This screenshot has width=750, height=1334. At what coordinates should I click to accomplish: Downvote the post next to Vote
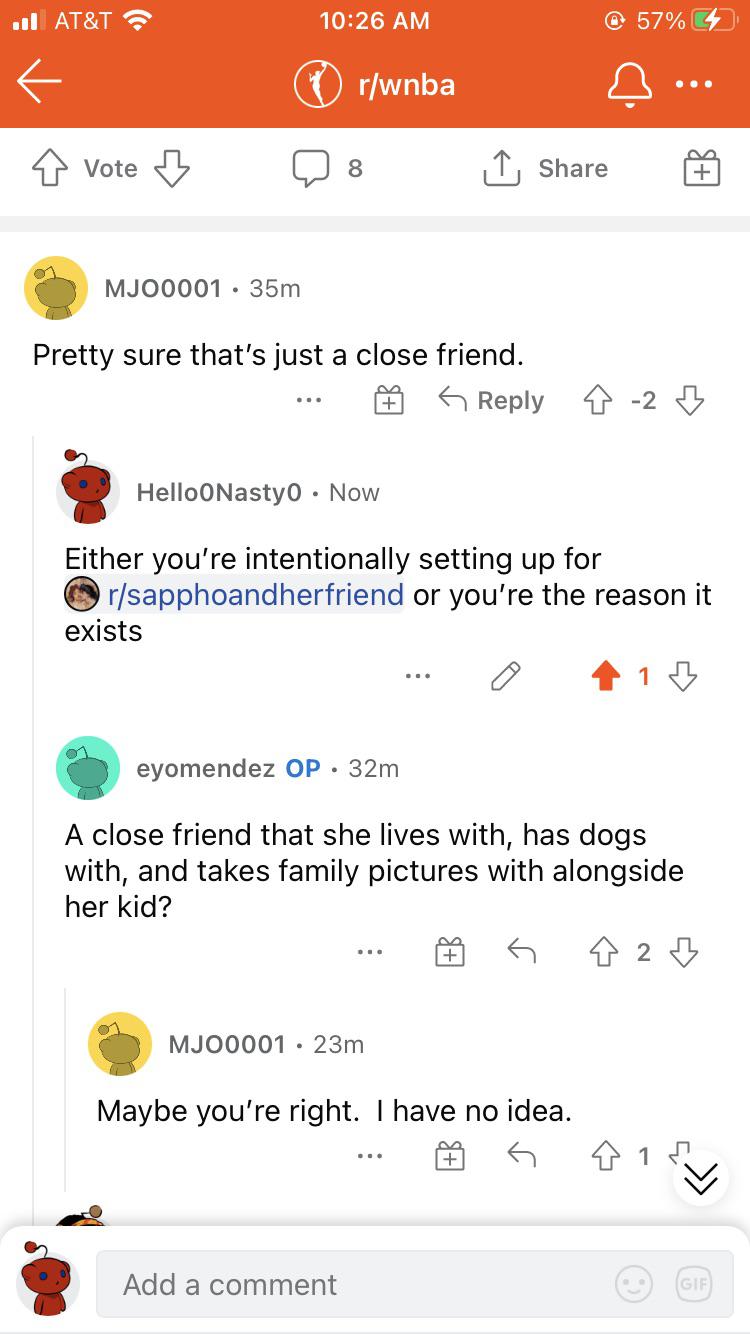(x=171, y=168)
